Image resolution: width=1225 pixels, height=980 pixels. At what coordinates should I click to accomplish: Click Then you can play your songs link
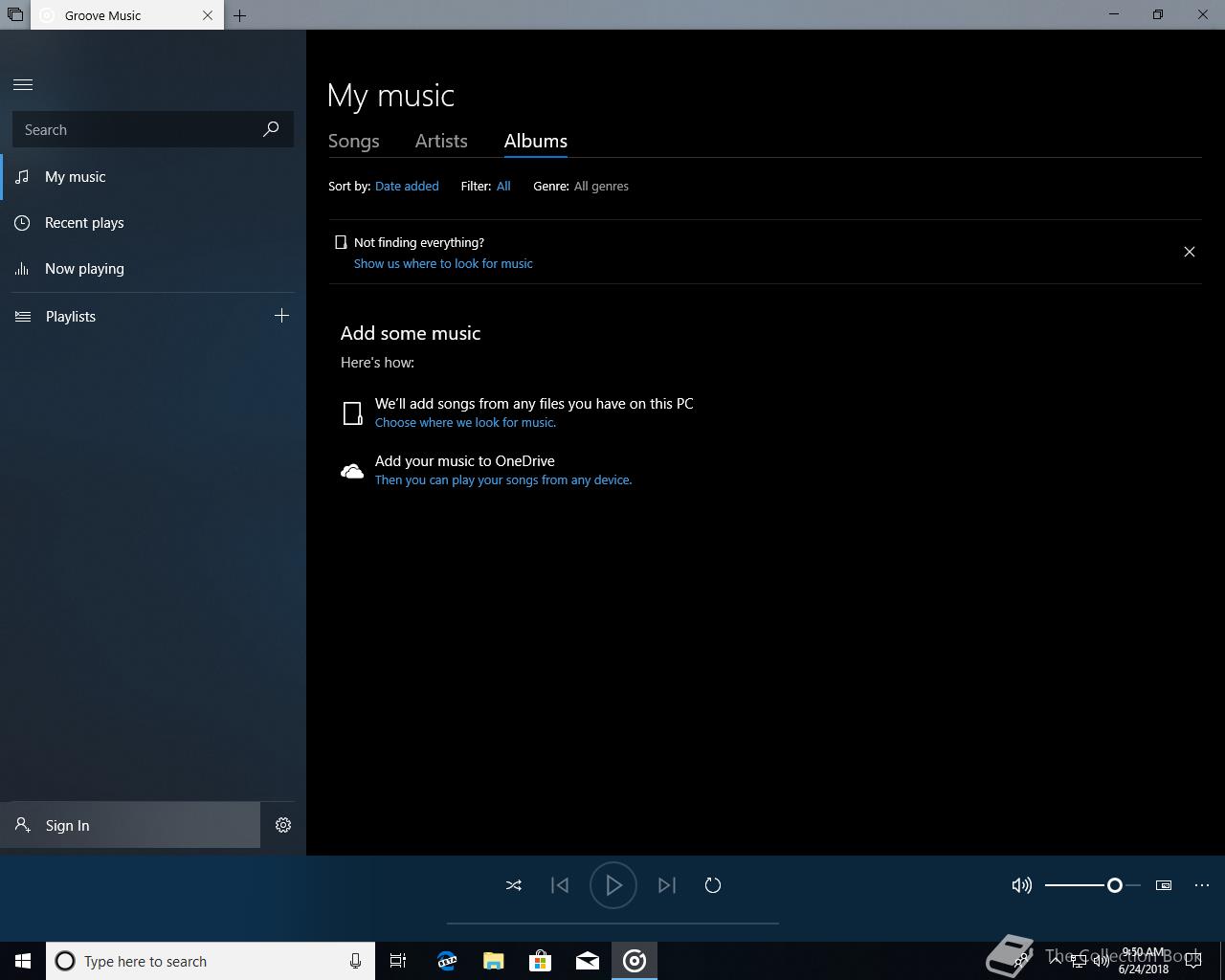pyautogui.click(x=503, y=479)
